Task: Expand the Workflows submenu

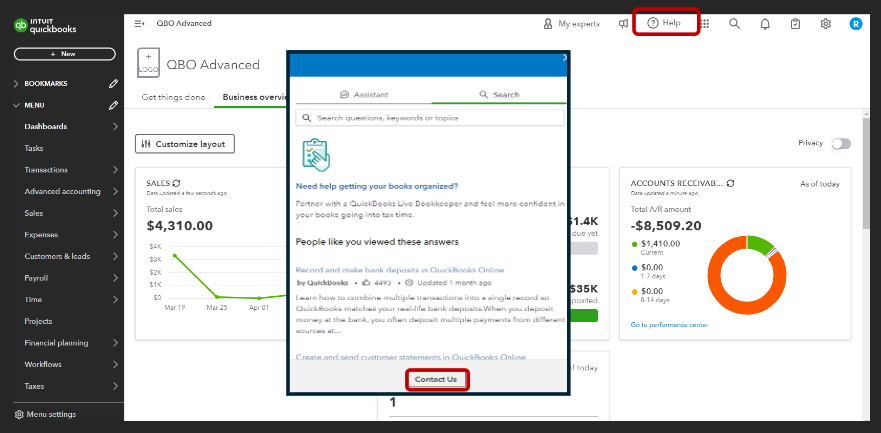Action: pos(115,364)
